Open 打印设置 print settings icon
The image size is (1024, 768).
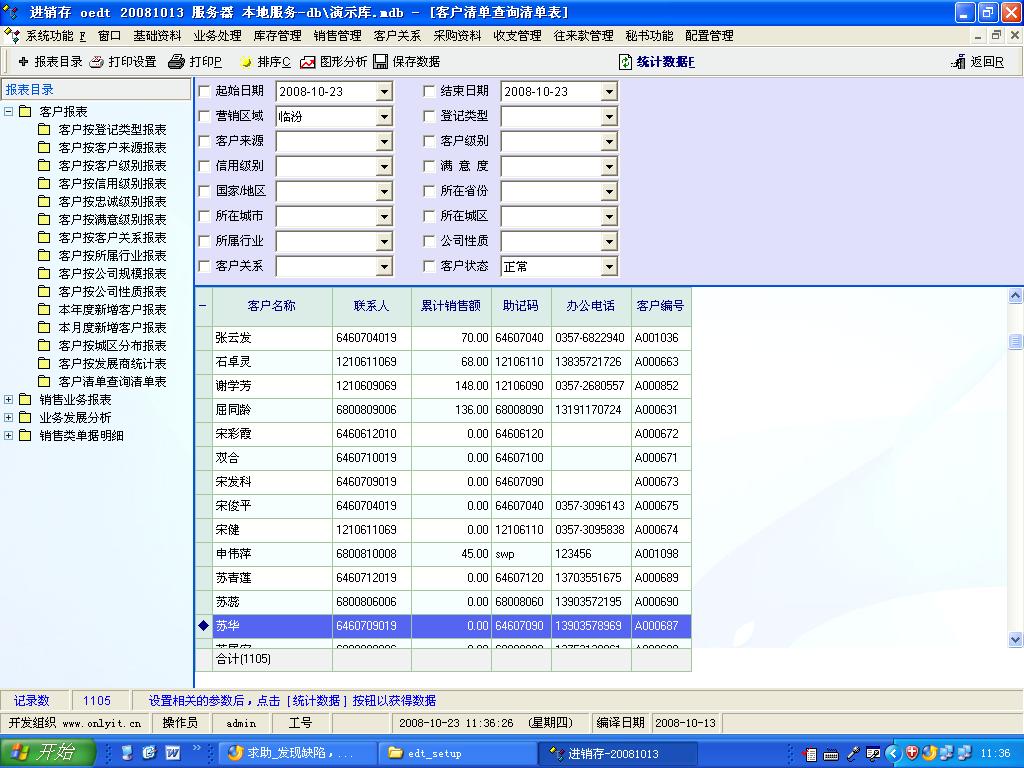97,62
